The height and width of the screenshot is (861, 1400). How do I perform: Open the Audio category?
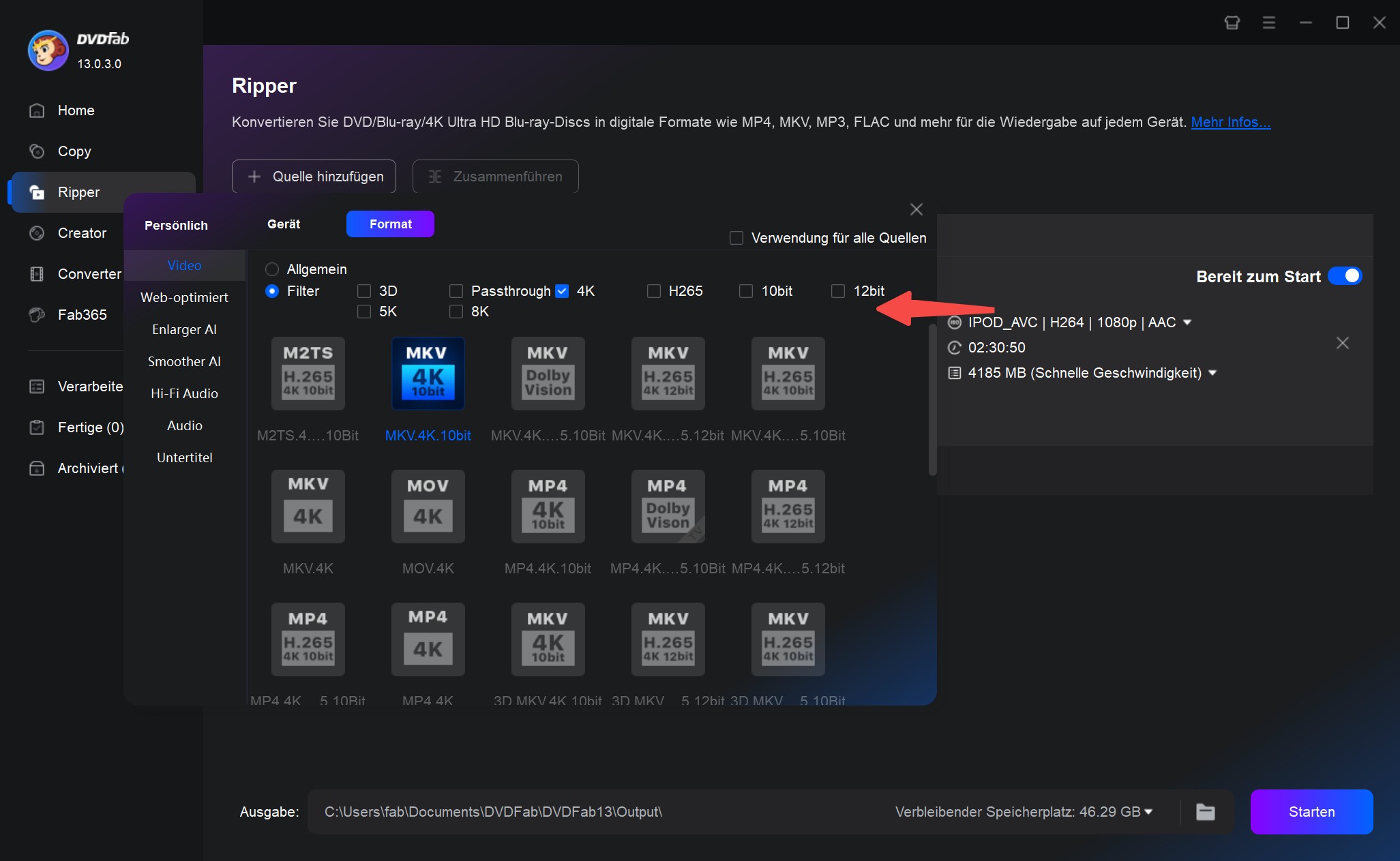click(184, 425)
